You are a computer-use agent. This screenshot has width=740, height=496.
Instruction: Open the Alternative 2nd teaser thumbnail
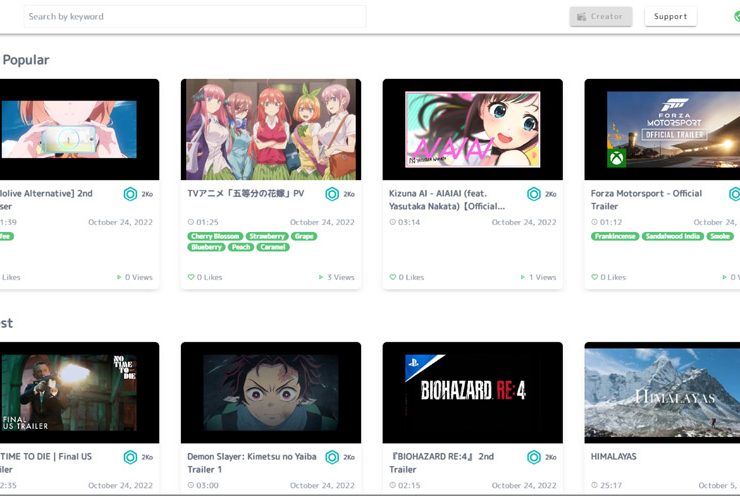79,129
